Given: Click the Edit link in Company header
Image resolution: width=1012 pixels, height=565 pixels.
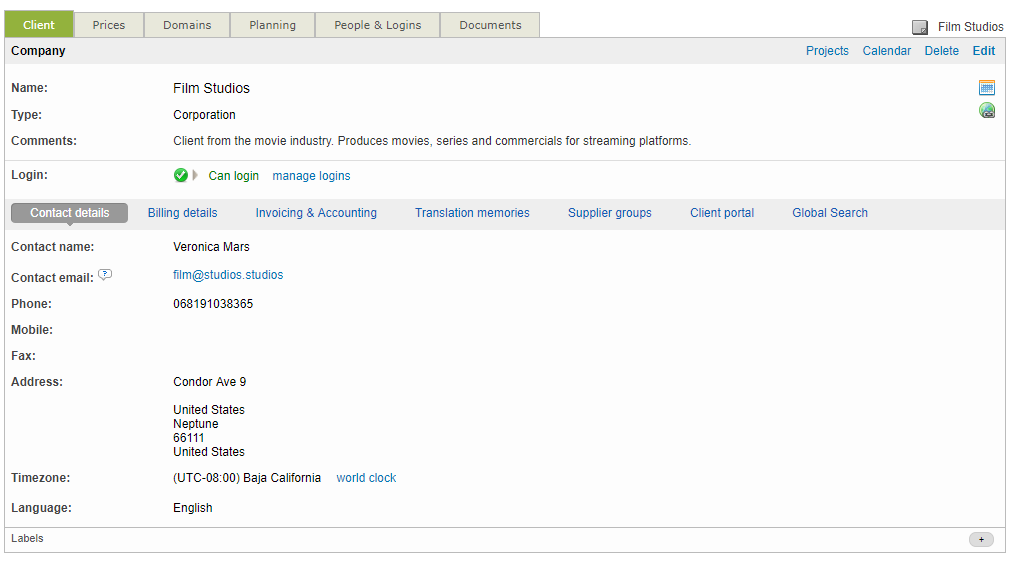Looking at the screenshot, I should 983,51.
